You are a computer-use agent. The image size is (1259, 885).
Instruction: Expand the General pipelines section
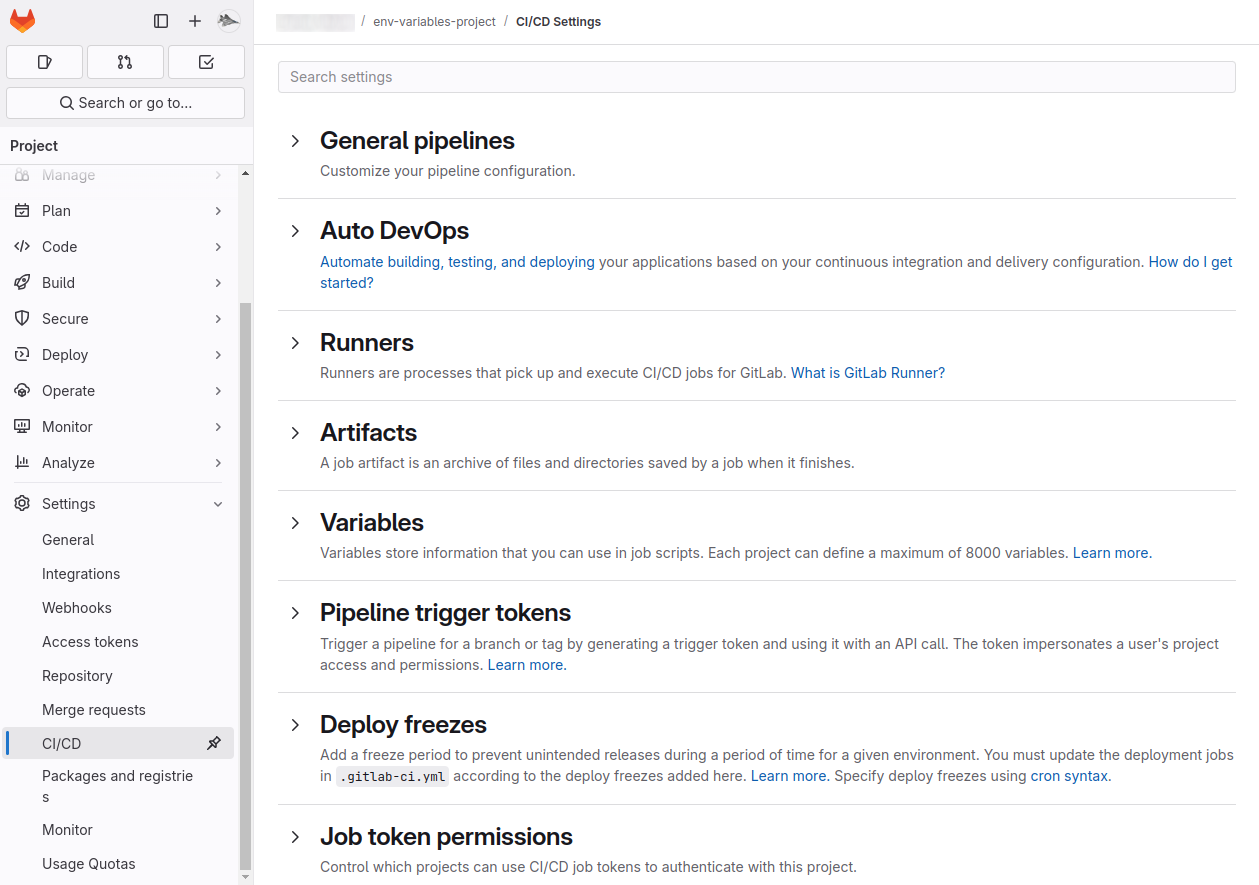(x=295, y=141)
